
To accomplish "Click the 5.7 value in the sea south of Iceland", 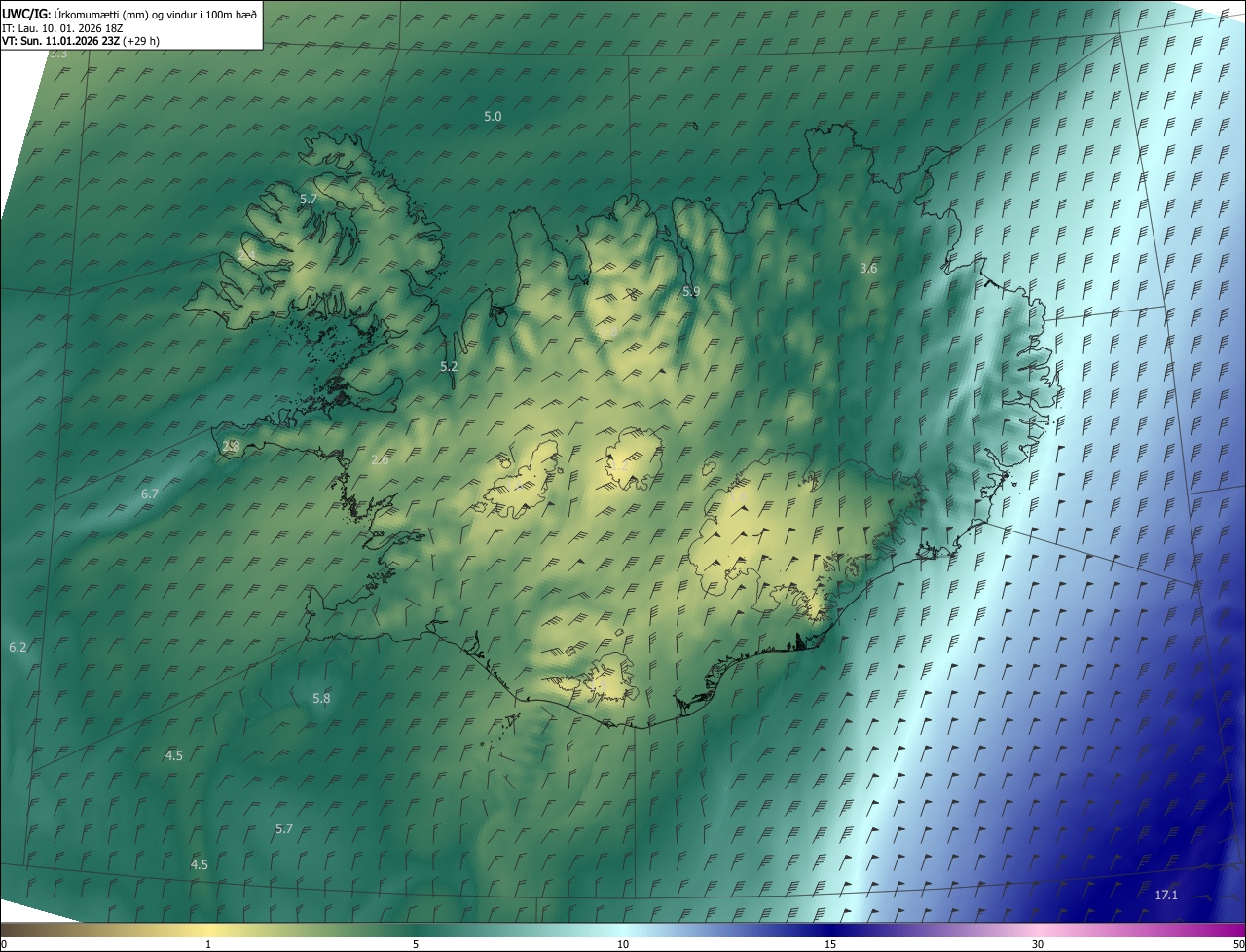I will [284, 829].
